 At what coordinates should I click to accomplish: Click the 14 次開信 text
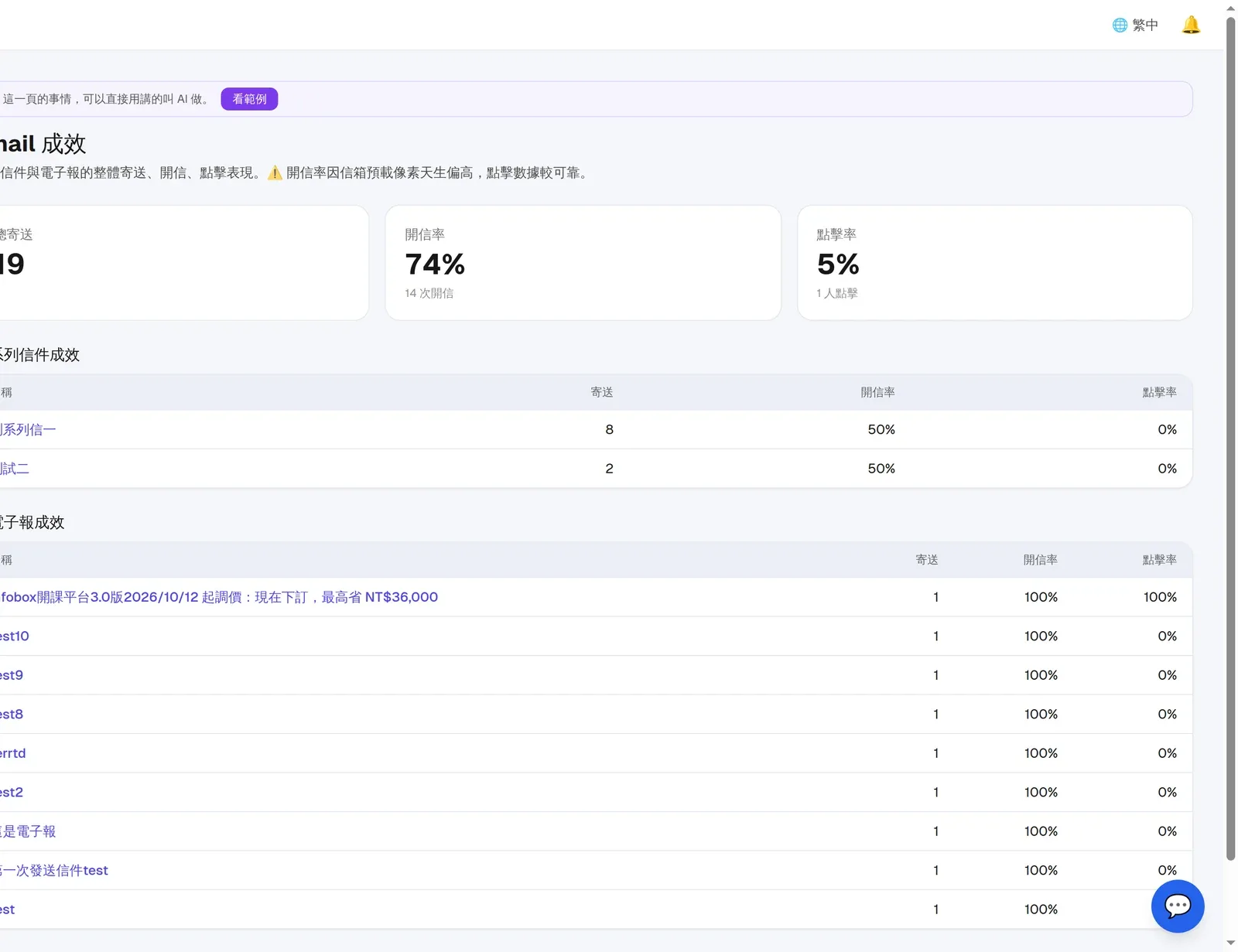coord(429,293)
